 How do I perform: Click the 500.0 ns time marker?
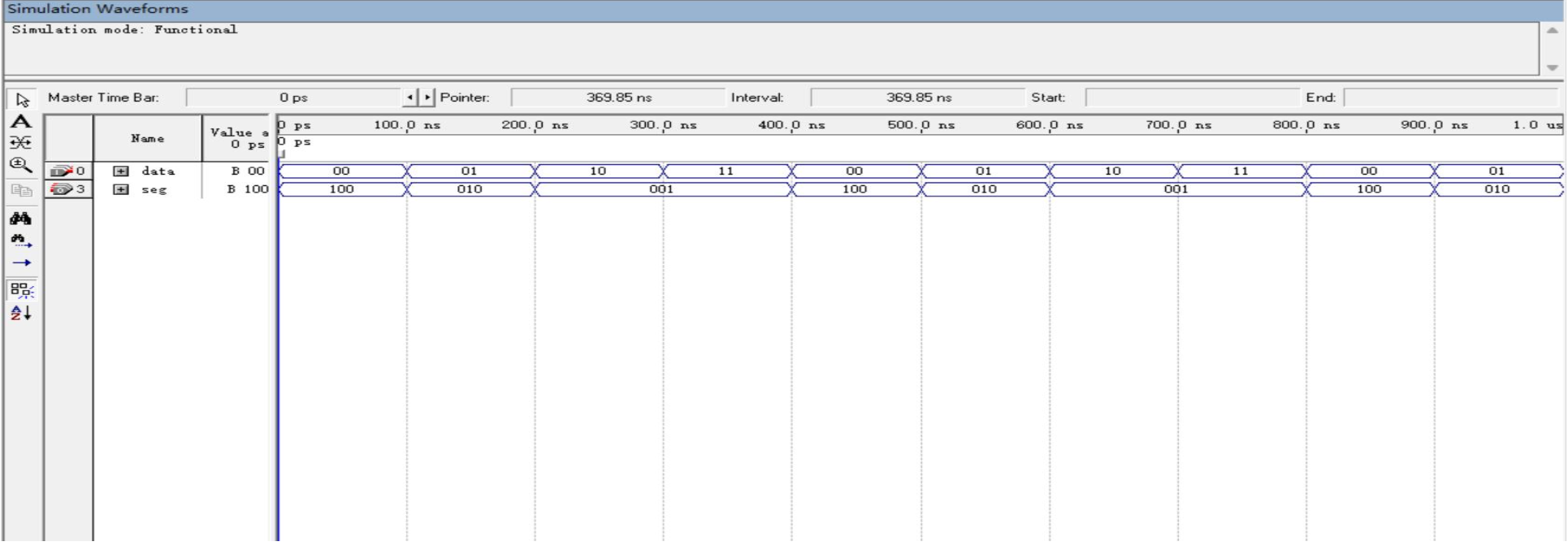click(x=920, y=125)
